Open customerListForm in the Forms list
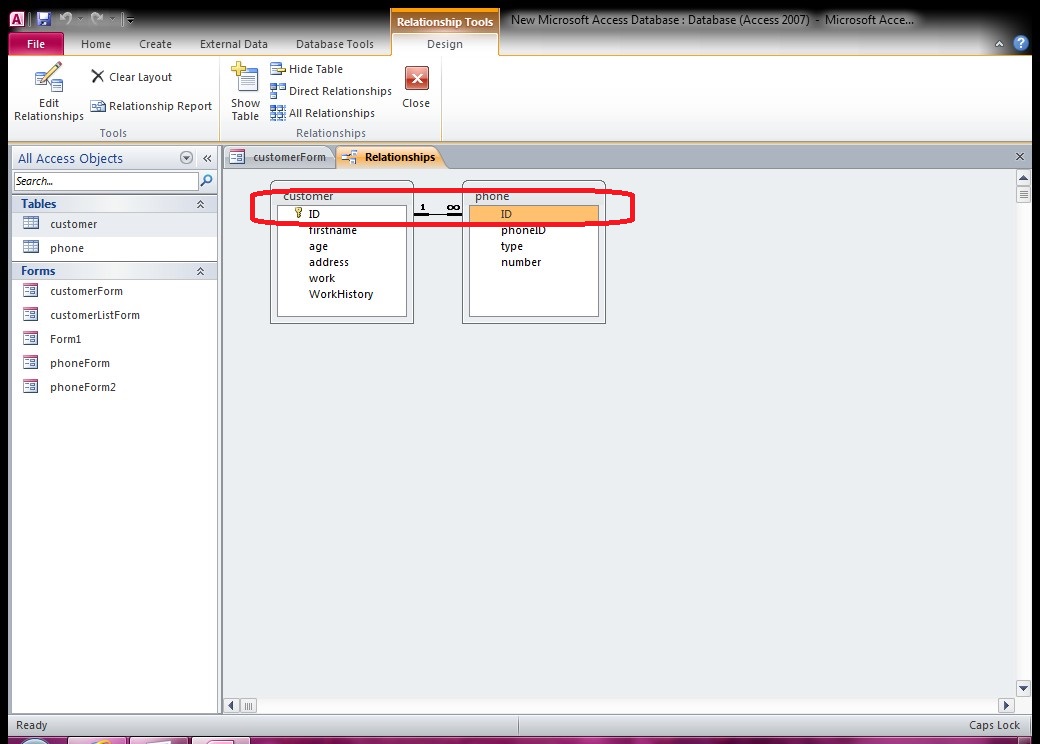Viewport: 1040px width, 744px height. point(114,315)
